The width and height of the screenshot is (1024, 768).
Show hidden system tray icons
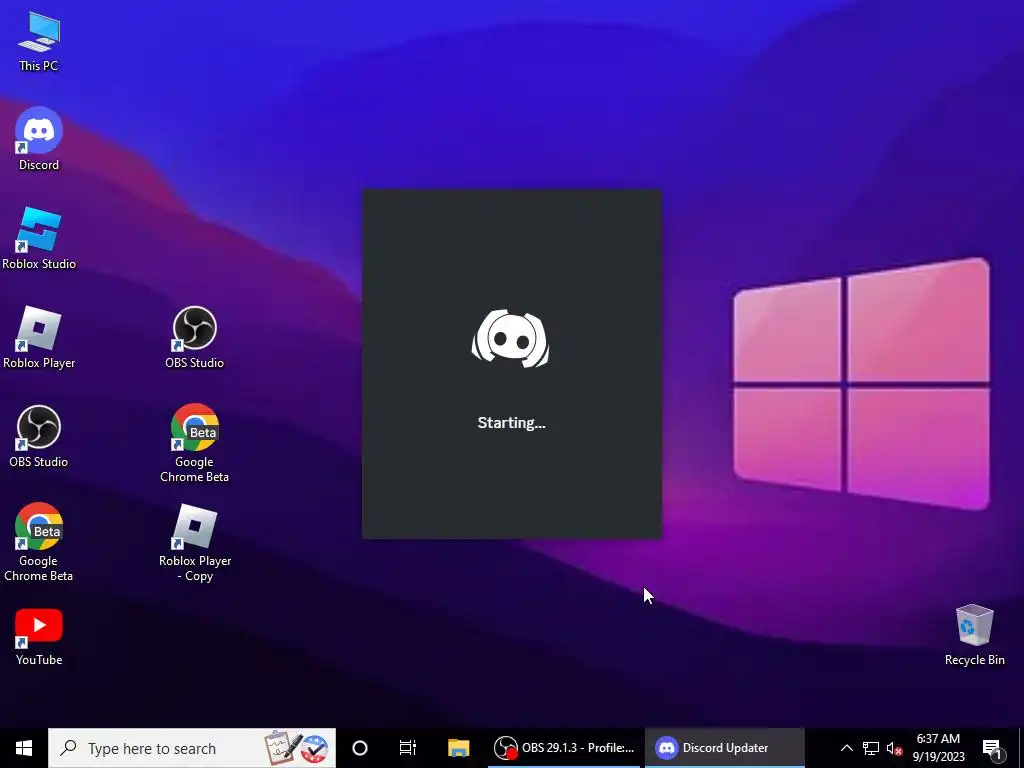[x=846, y=748]
